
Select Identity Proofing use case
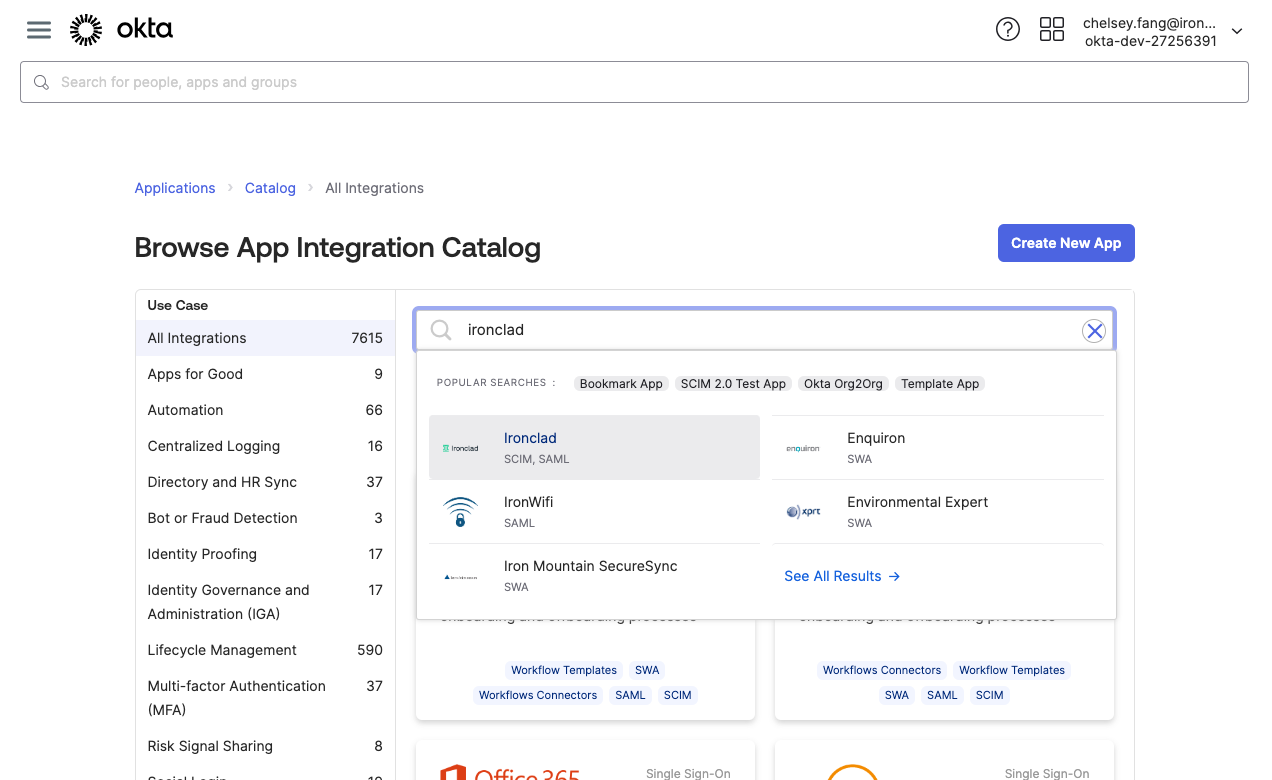(x=265, y=554)
